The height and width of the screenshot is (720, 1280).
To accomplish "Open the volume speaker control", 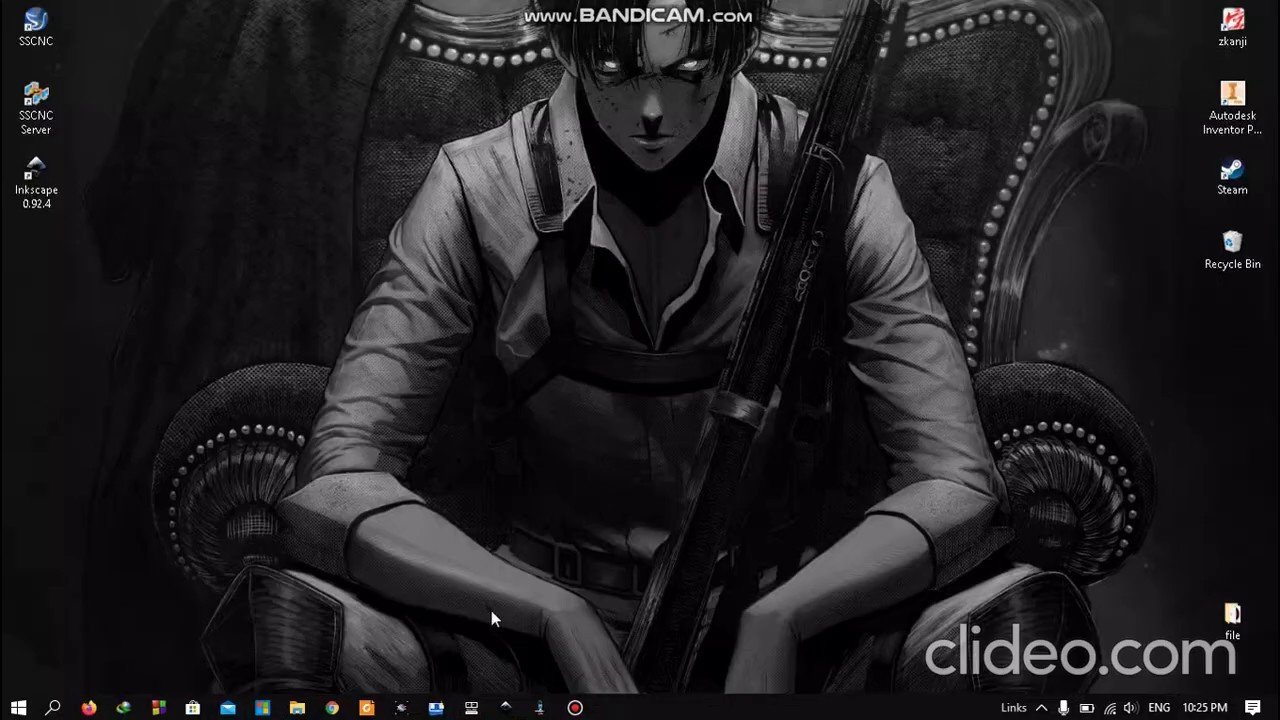I will click(1131, 708).
